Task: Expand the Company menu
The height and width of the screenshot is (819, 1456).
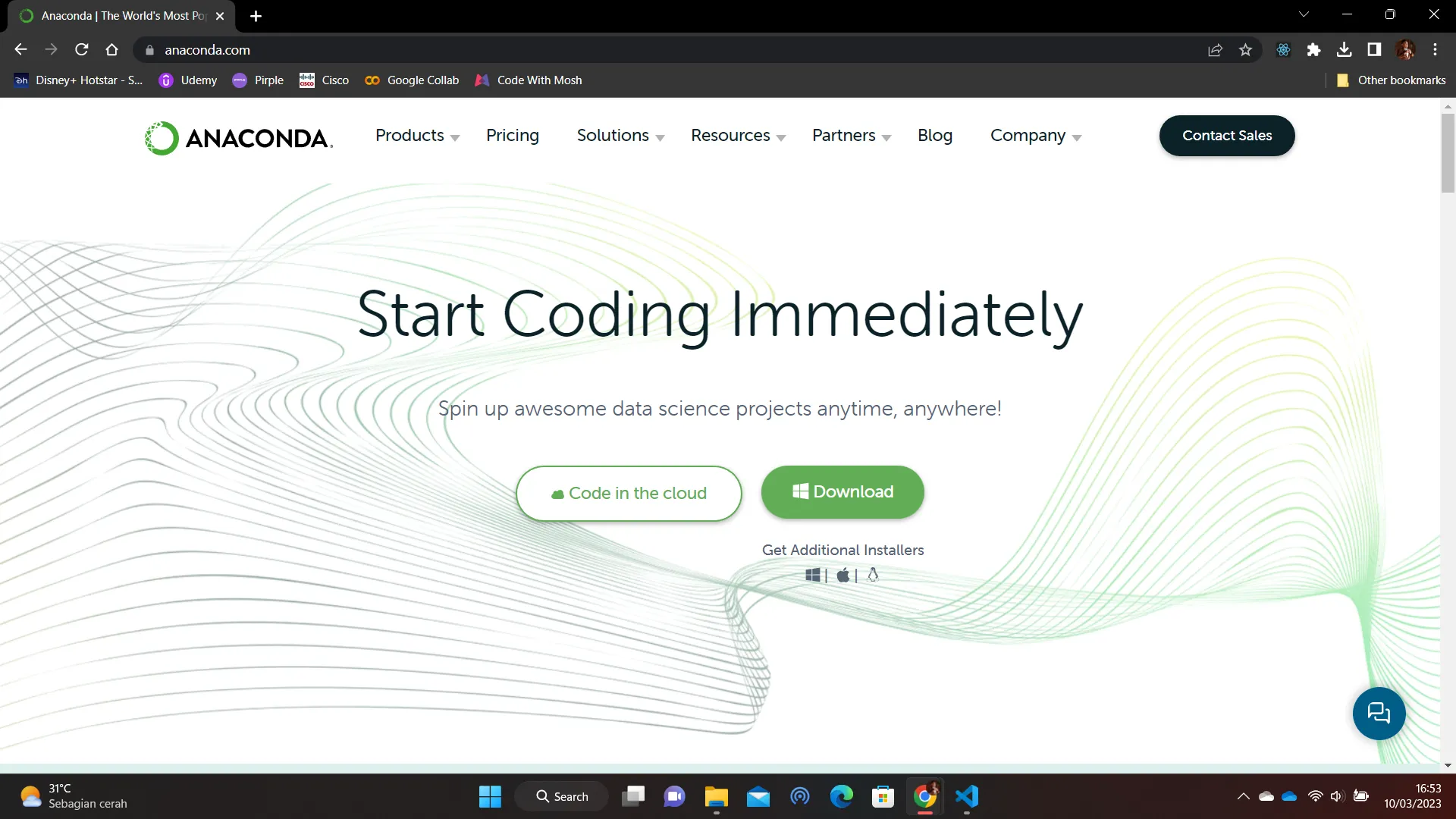Action: coord(1035,136)
